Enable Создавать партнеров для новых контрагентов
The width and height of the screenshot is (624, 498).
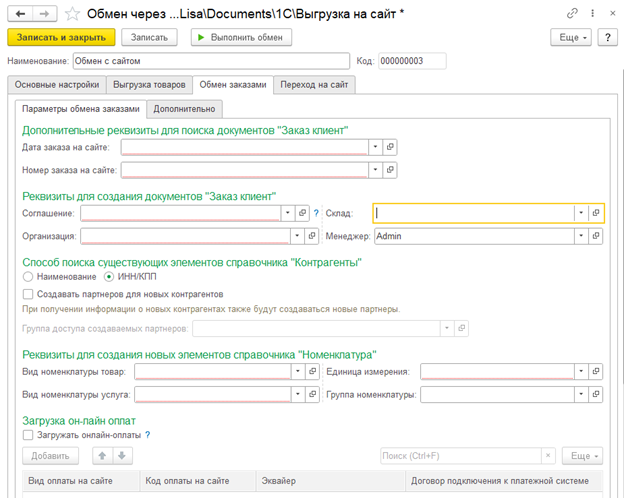pos(27,294)
